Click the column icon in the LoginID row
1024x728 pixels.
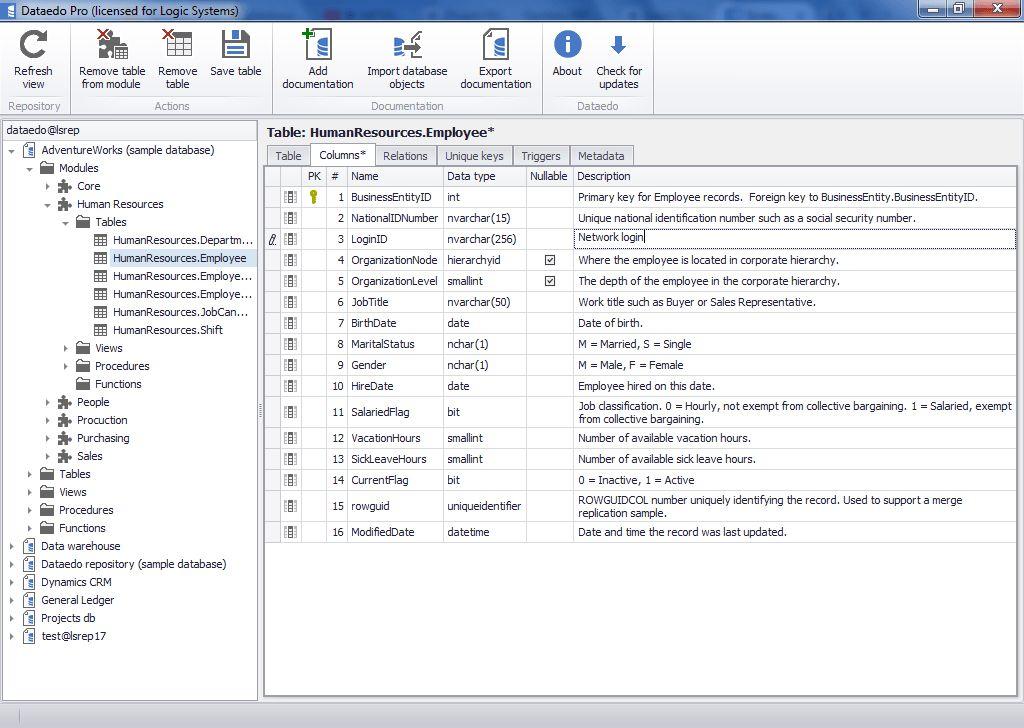(291, 239)
